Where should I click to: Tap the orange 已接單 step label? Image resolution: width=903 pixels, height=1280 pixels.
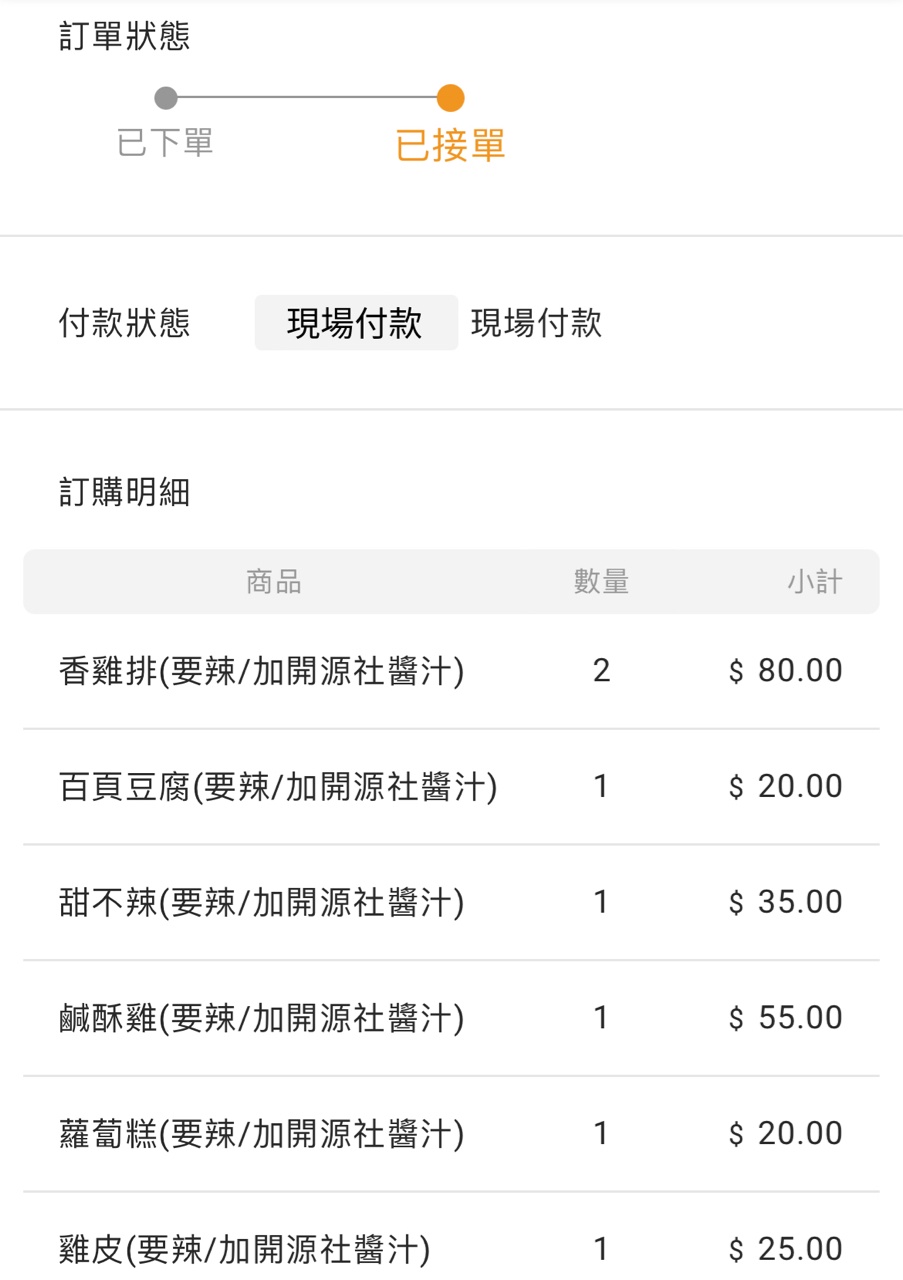point(450,146)
